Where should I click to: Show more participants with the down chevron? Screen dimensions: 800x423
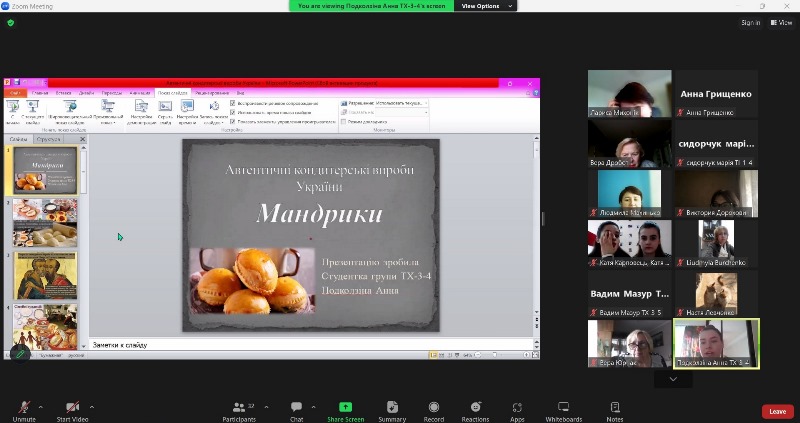(x=673, y=379)
